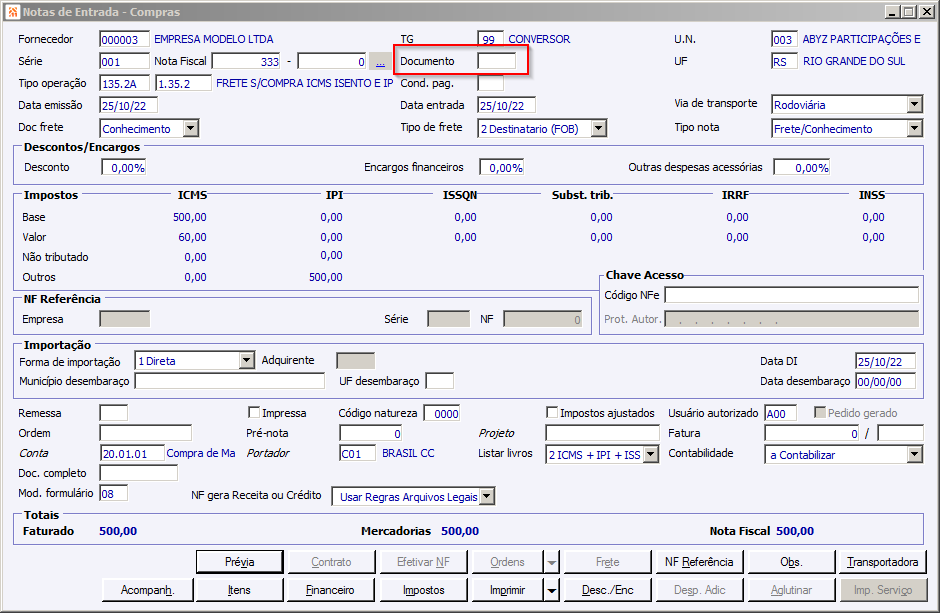Enable the Impostos ajustados checkbox
This screenshot has height=613, width=940.
coord(552,413)
